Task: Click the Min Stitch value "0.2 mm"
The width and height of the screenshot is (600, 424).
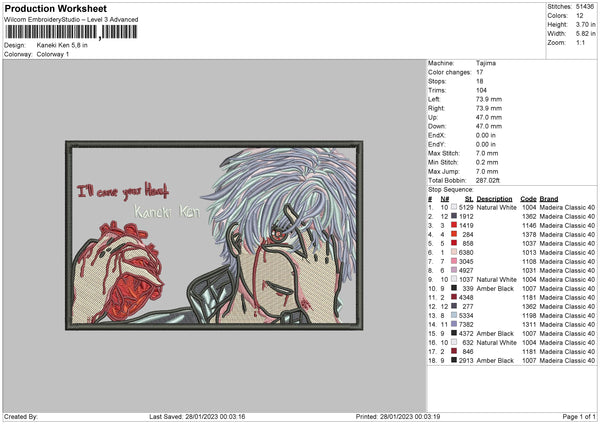Action: 487,162
